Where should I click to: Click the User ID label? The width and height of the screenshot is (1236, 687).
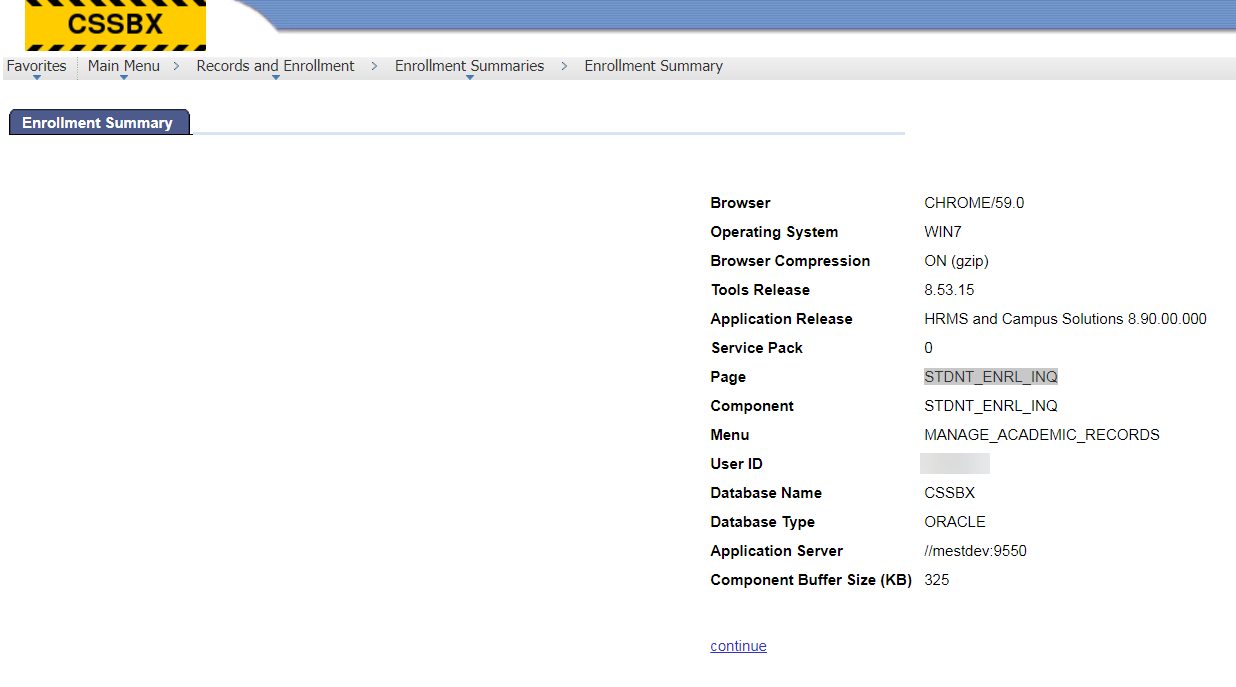tap(737, 464)
